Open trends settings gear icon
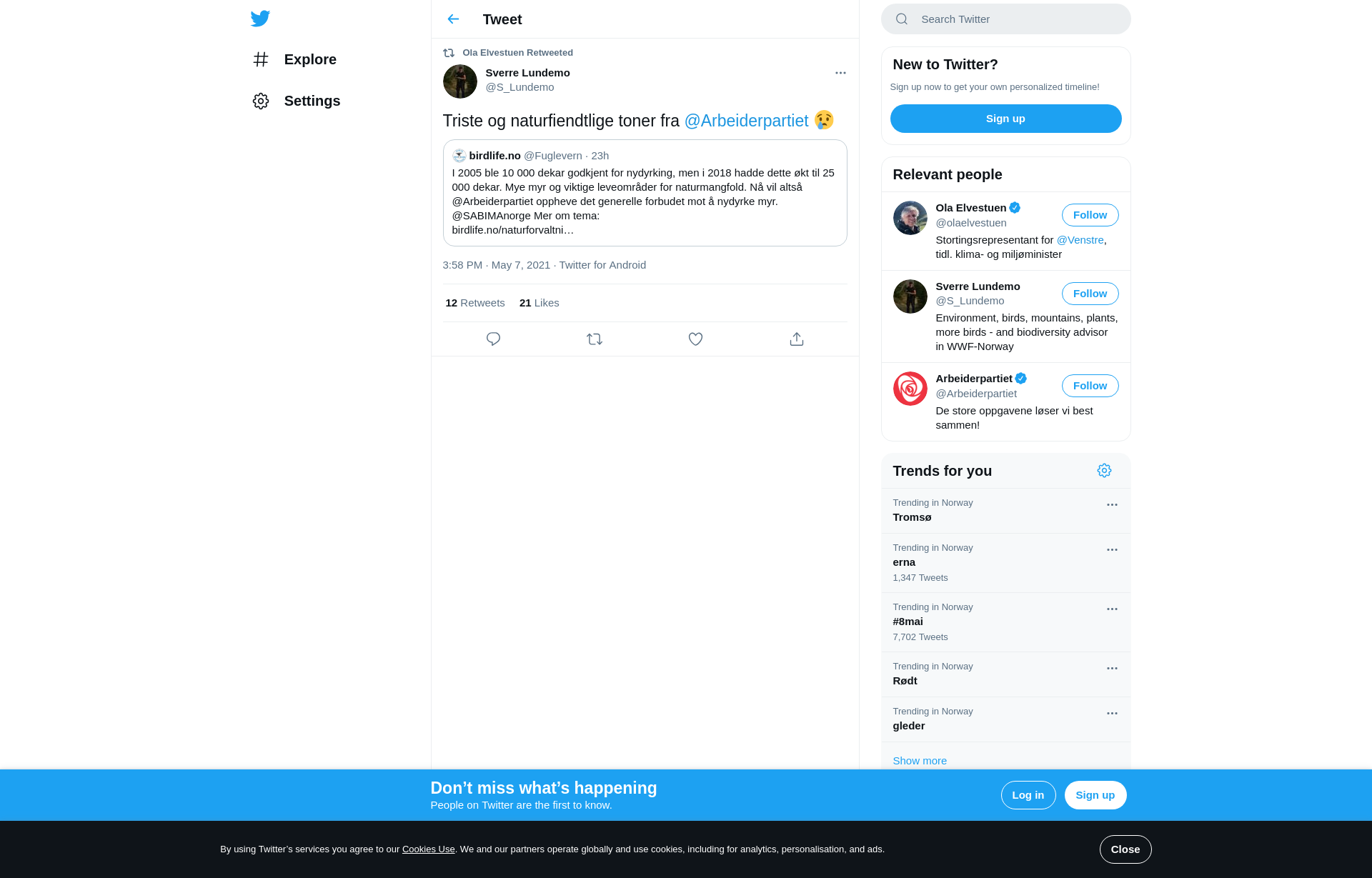The width and height of the screenshot is (1372, 878). [x=1104, y=470]
